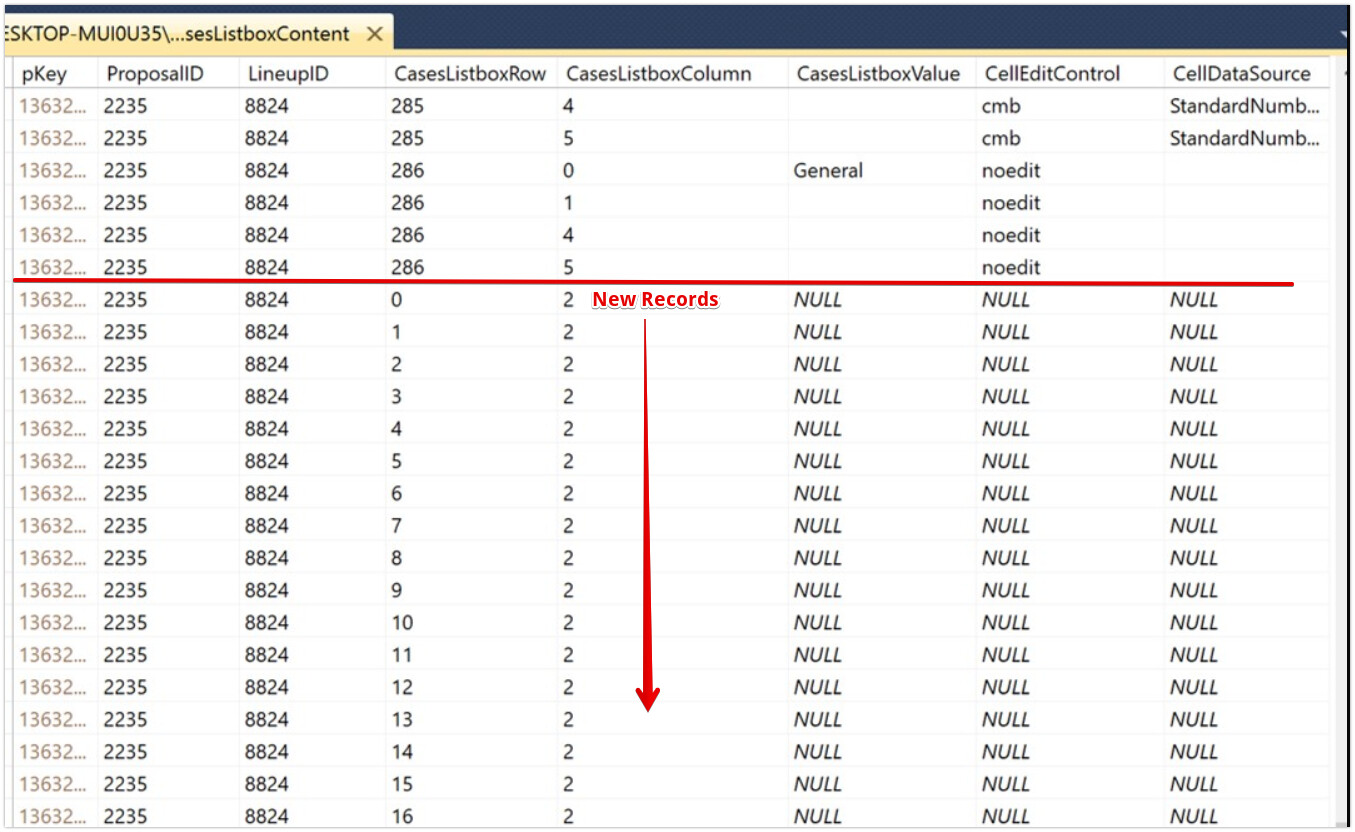
Task: Click the 'New Records' annotation label
Action: (655, 299)
